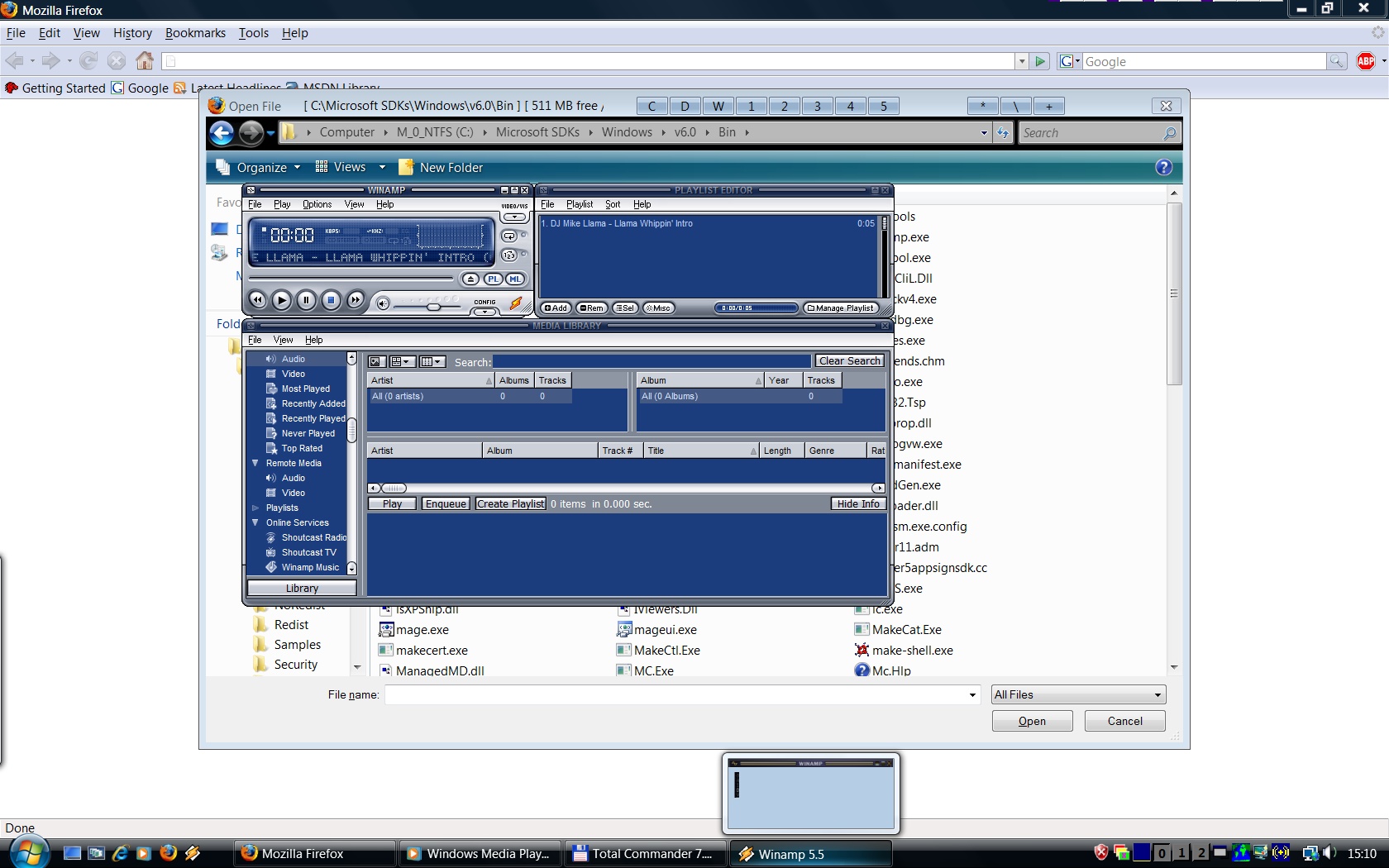Viewport: 1389px width, 868px height.
Task: Click the Library button in the media library
Action: 302,588
